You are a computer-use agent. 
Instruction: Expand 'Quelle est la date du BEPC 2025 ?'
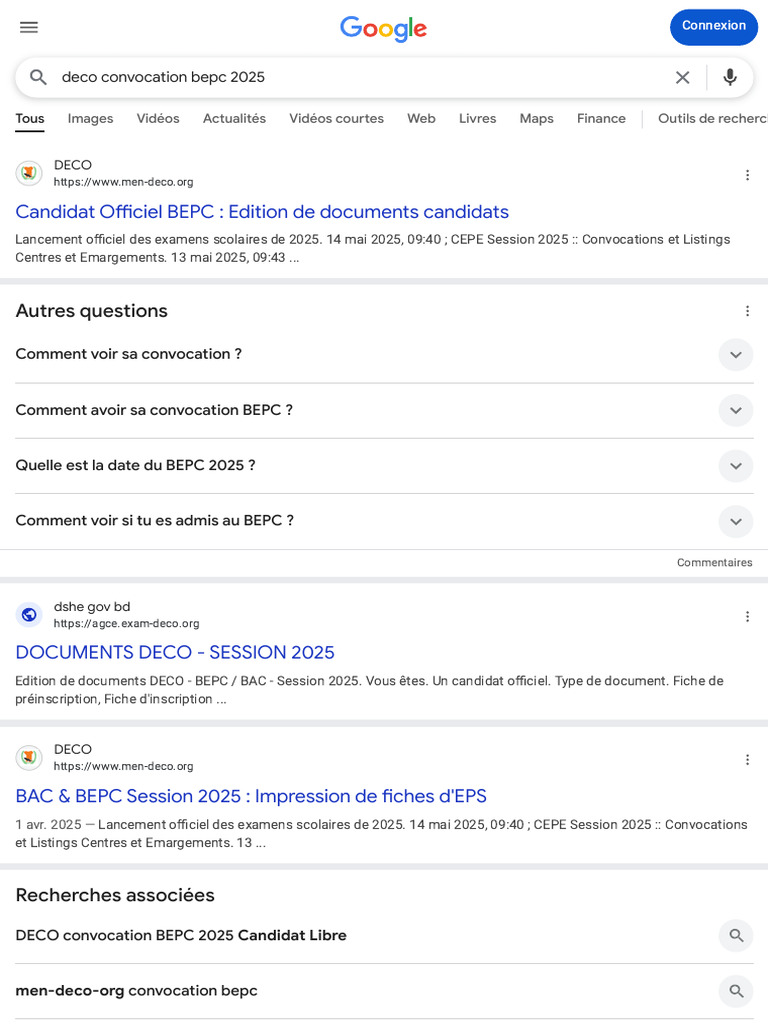click(x=735, y=466)
